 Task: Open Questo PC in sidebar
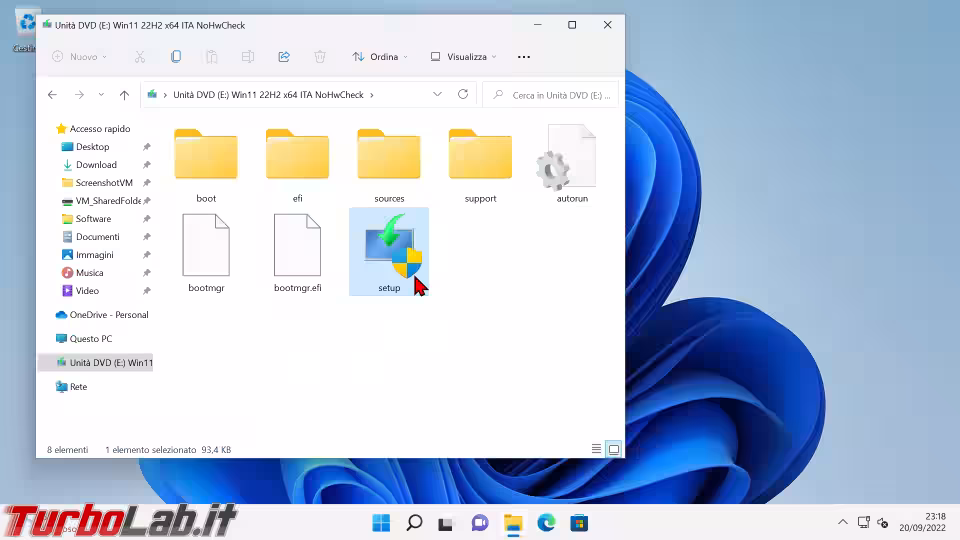(x=84, y=339)
